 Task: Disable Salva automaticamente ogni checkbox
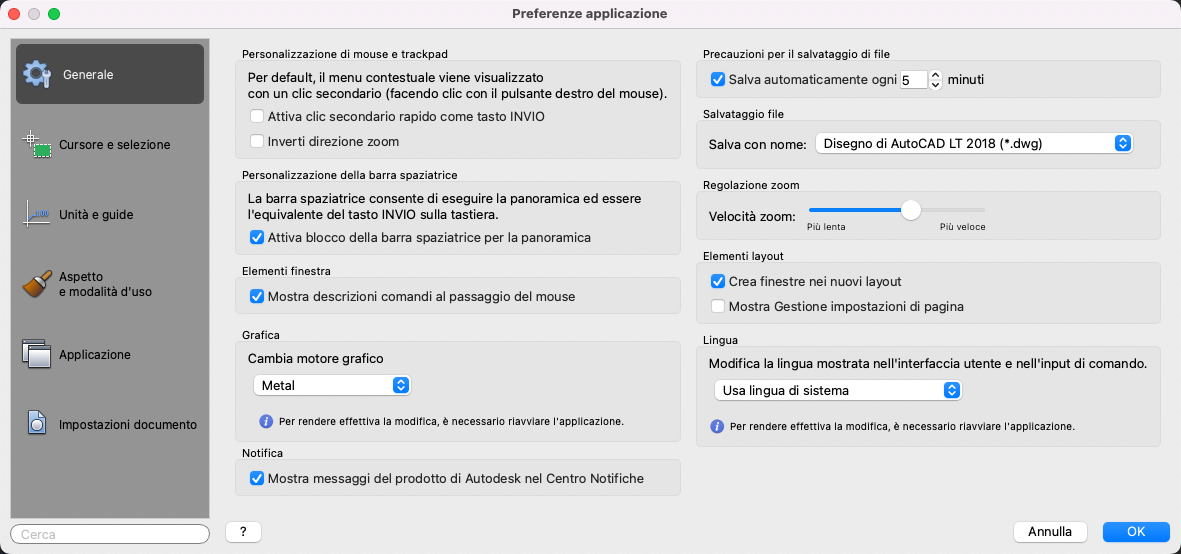717,79
